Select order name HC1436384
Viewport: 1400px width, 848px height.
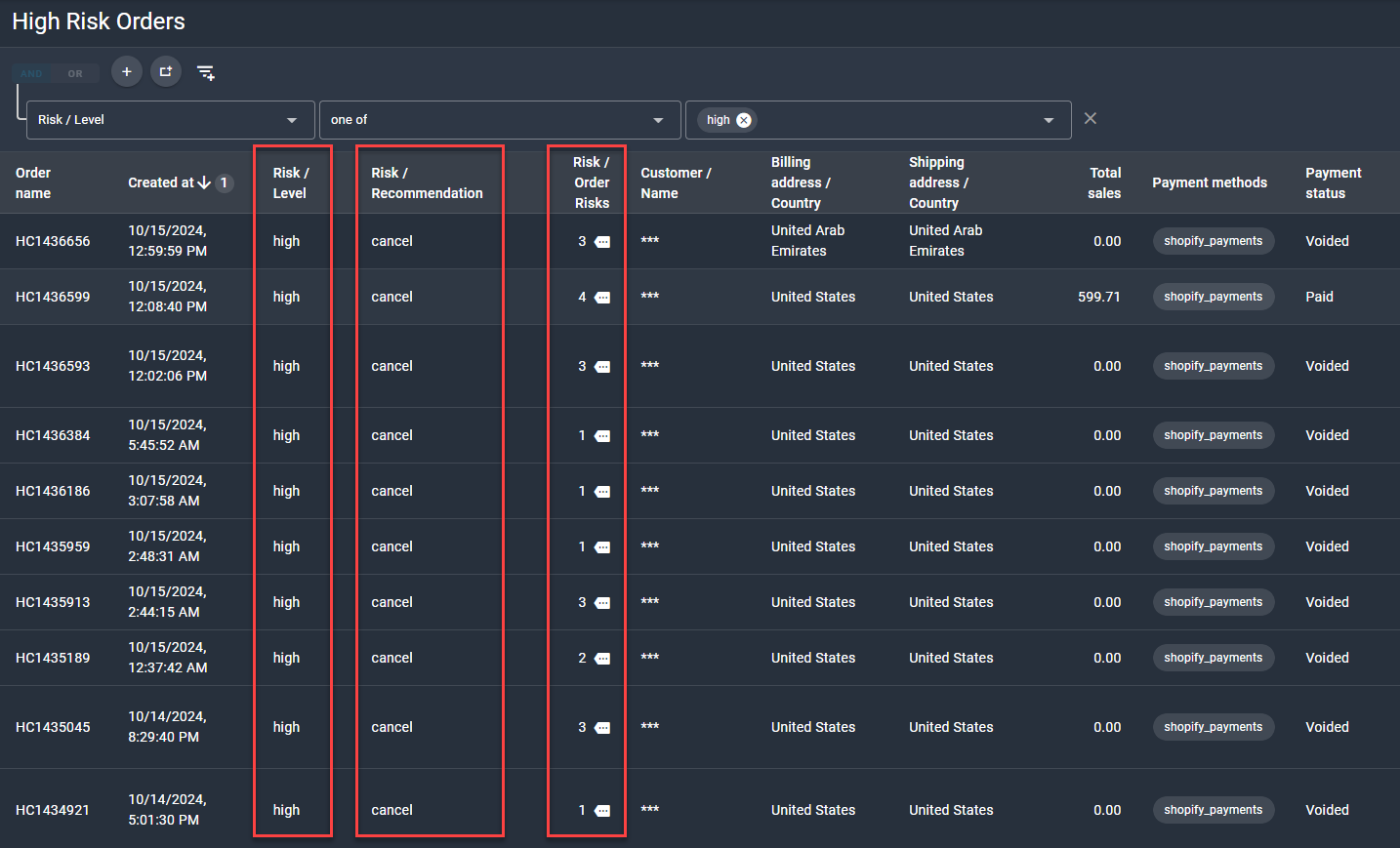point(53,435)
